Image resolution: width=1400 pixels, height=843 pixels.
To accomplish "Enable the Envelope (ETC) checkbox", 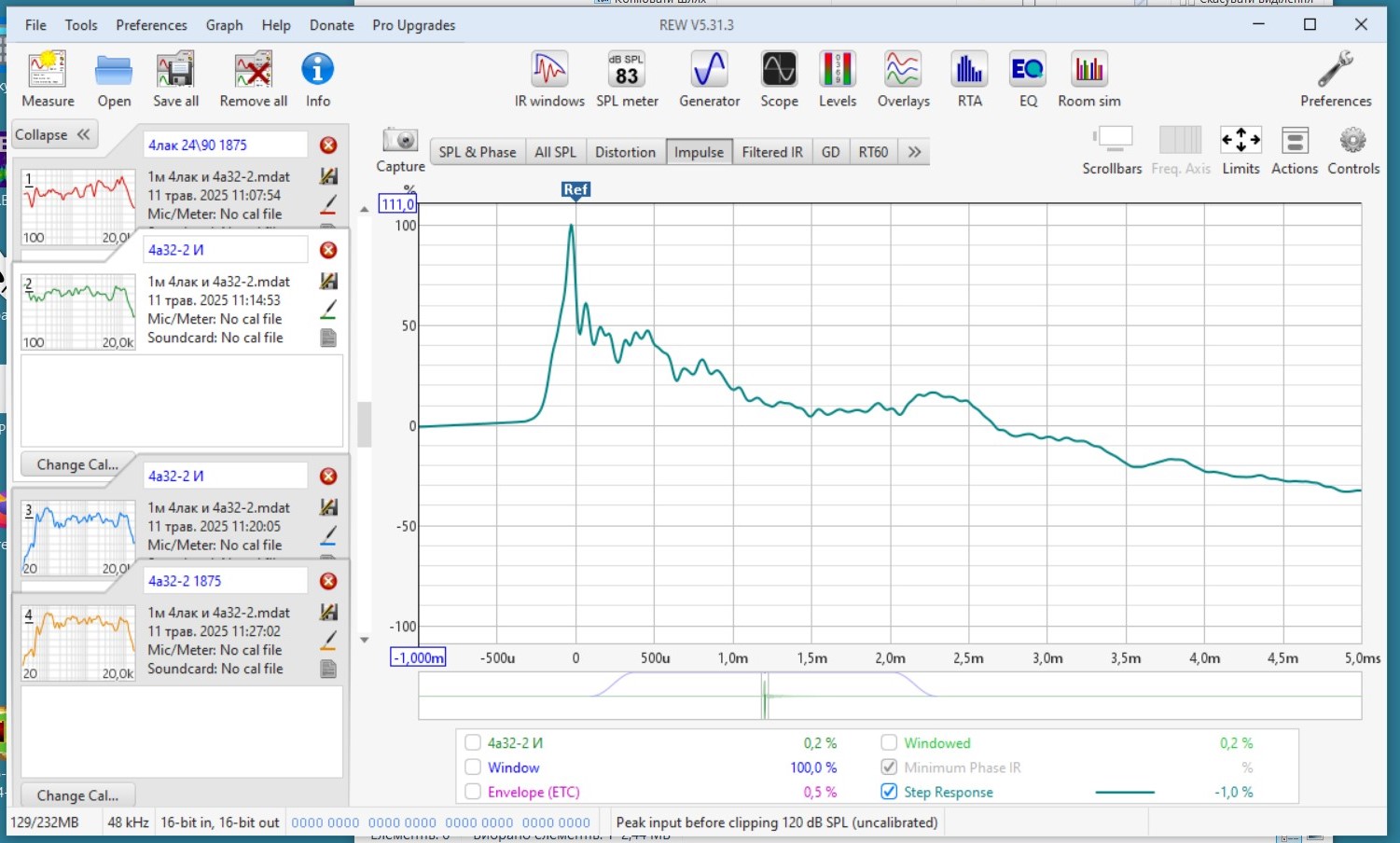I will point(473,792).
